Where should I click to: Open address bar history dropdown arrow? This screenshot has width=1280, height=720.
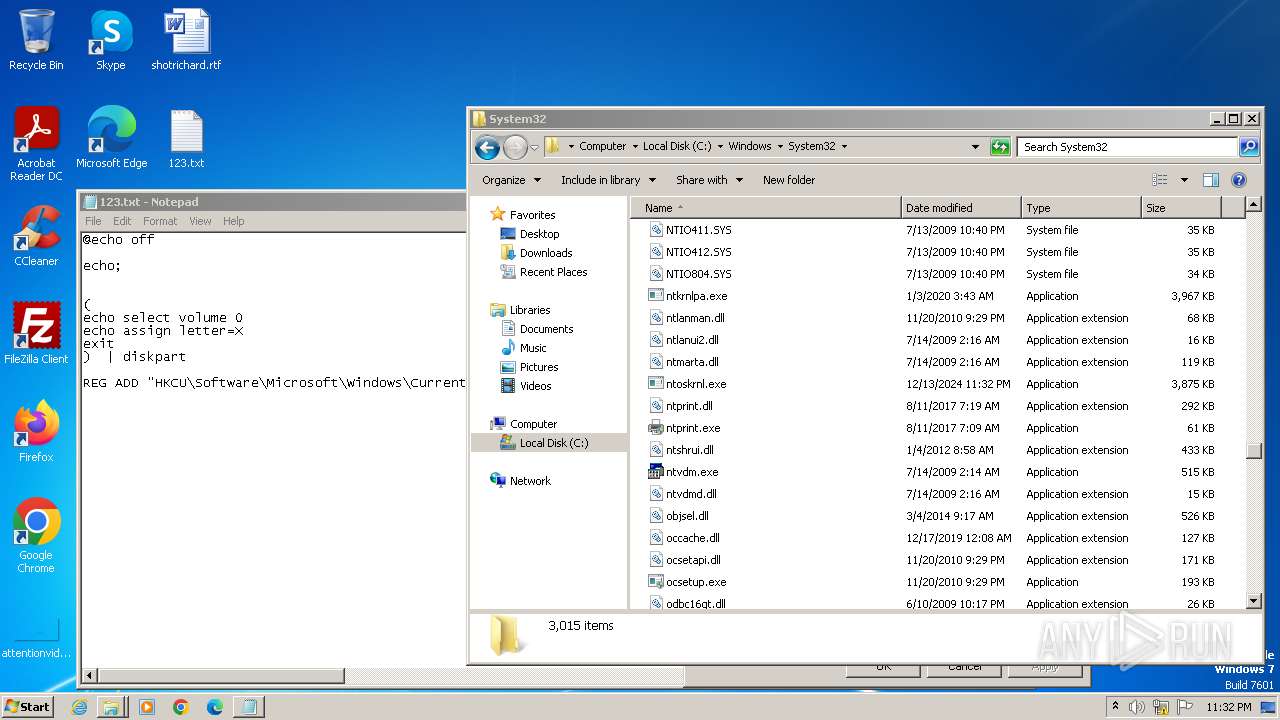point(975,146)
